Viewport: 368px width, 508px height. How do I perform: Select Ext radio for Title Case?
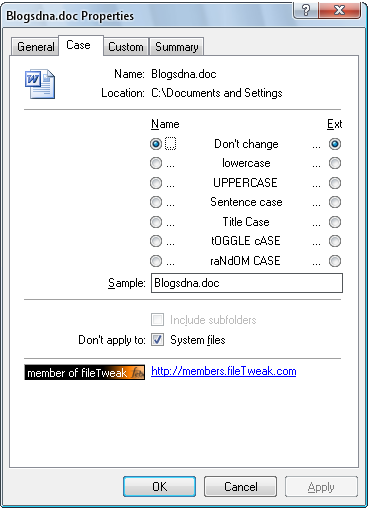335,222
